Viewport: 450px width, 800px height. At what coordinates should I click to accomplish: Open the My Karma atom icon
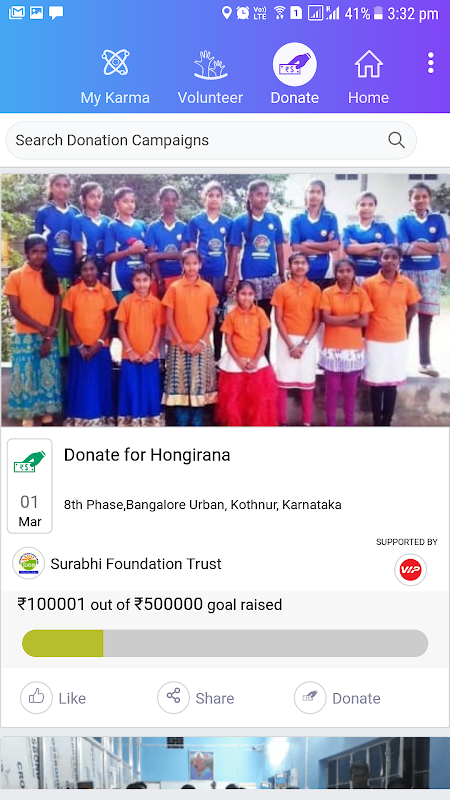pos(115,62)
